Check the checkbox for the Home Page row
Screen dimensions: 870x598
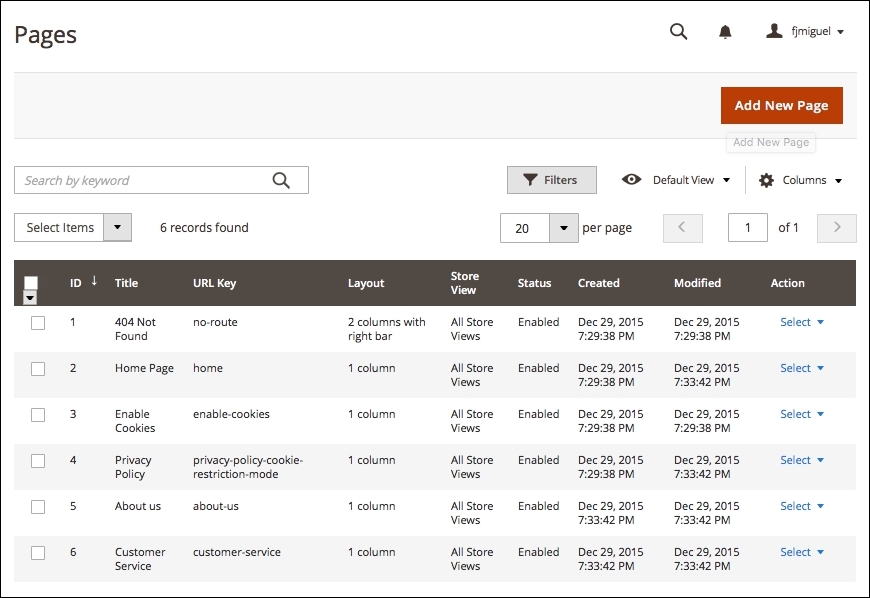coord(38,368)
